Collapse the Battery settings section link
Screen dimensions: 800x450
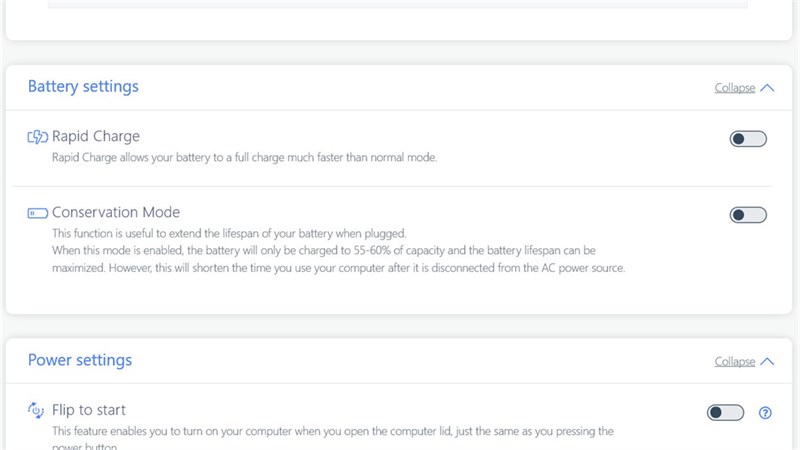[x=735, y=88]
